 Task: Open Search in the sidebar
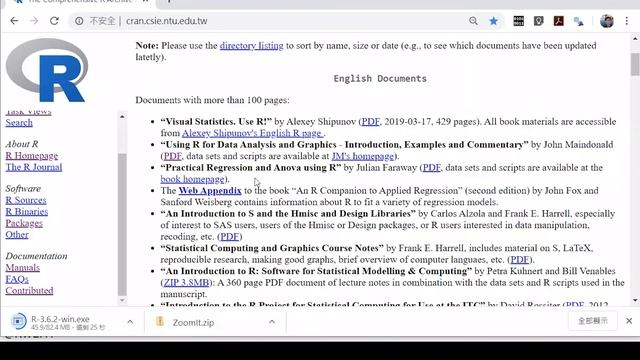click(x=19, y=122)
